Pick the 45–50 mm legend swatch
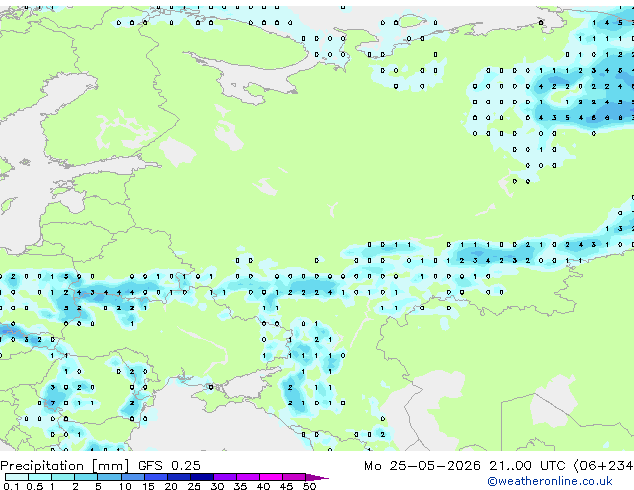The height and width of the screenshot is (490, 634). [x=294, y=477]
